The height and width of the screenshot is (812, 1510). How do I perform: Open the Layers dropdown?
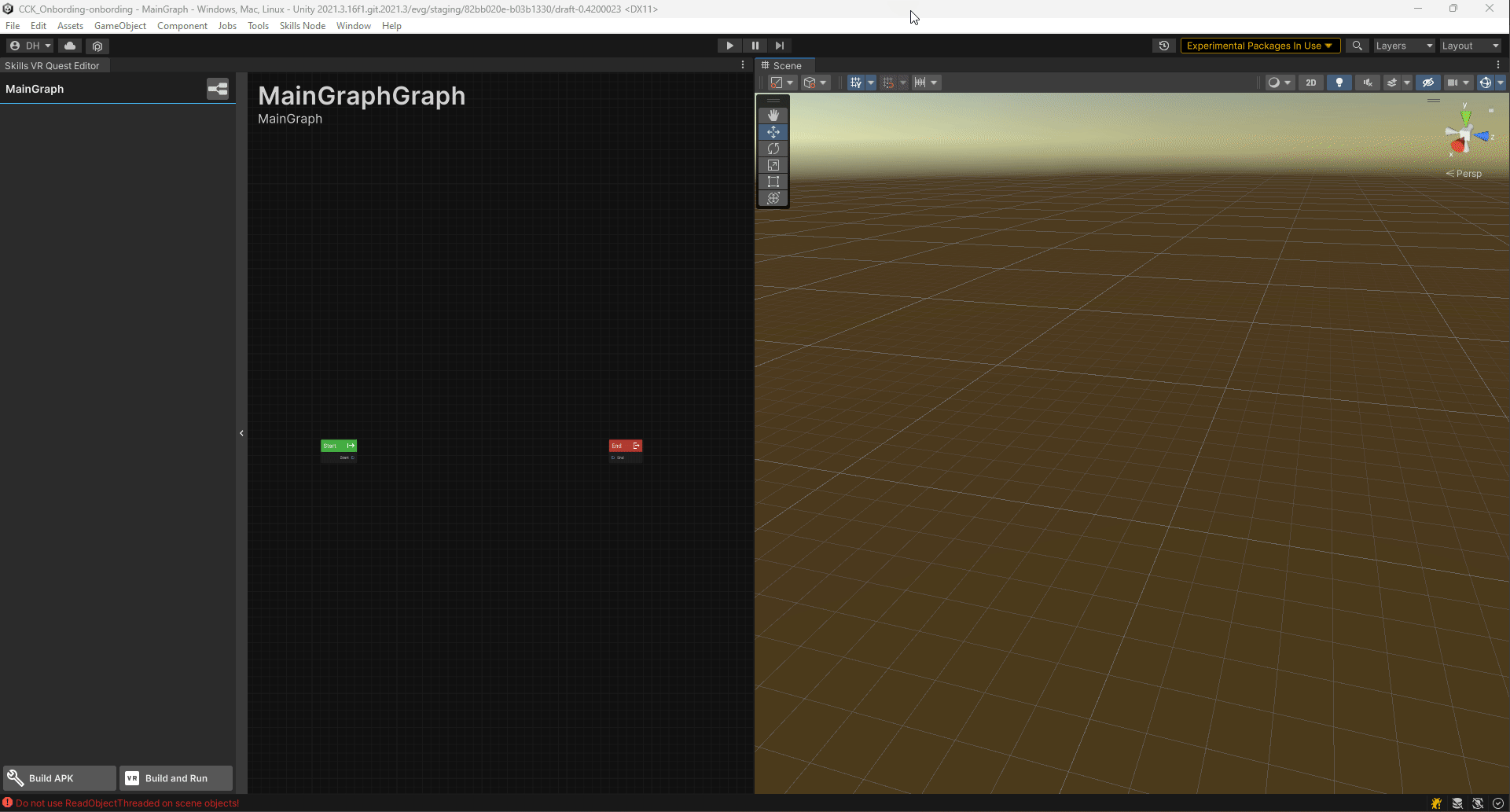tap(1404, 46)
